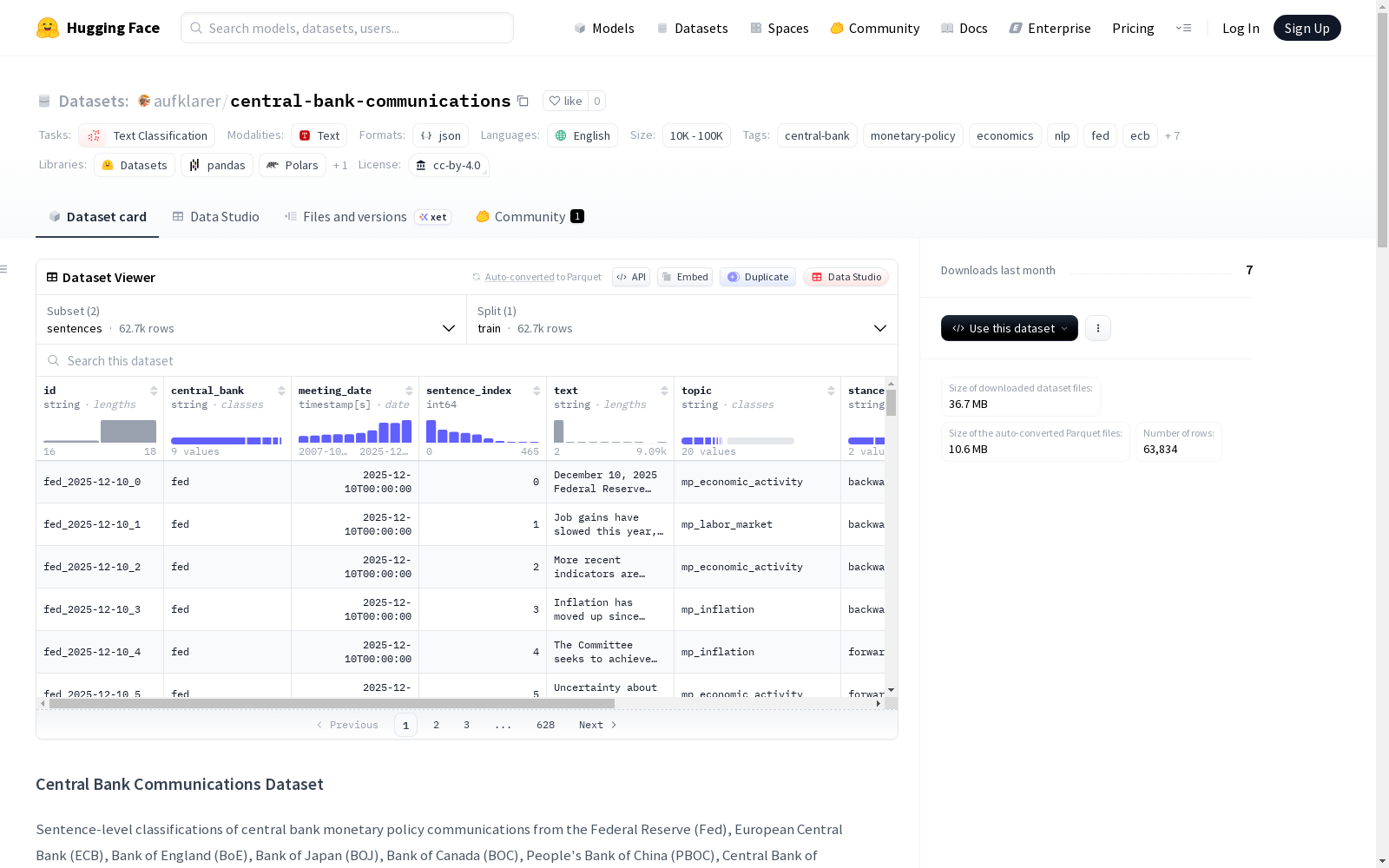Click the Sign Up button
The image size is (1389, 868).
click(1307, 28)
